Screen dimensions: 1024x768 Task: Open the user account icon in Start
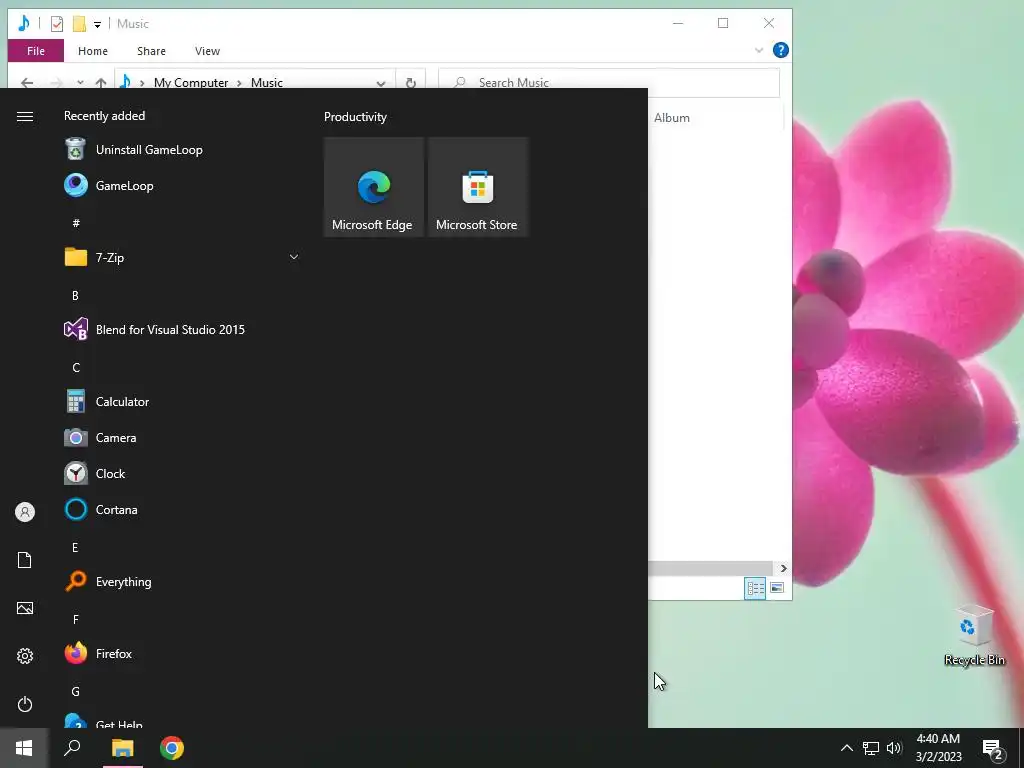[25, 512]
